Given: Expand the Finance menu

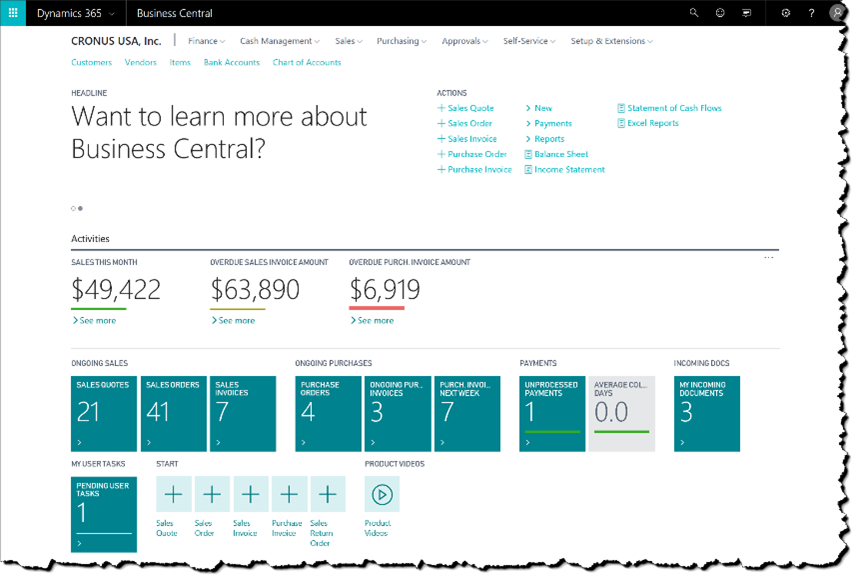Looking at the screenshot, I should [x=207, y=41].
